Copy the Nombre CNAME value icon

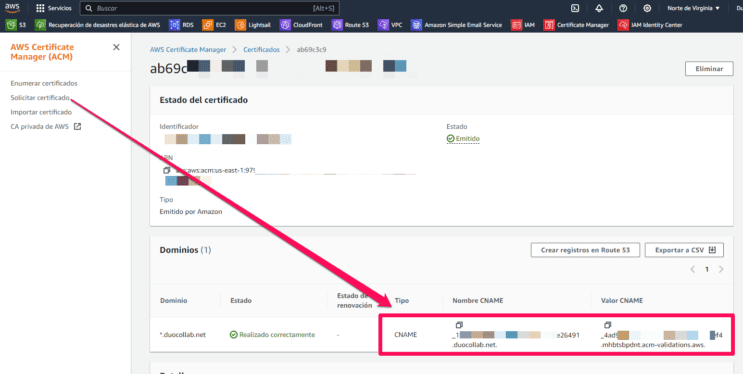(458, 325)
